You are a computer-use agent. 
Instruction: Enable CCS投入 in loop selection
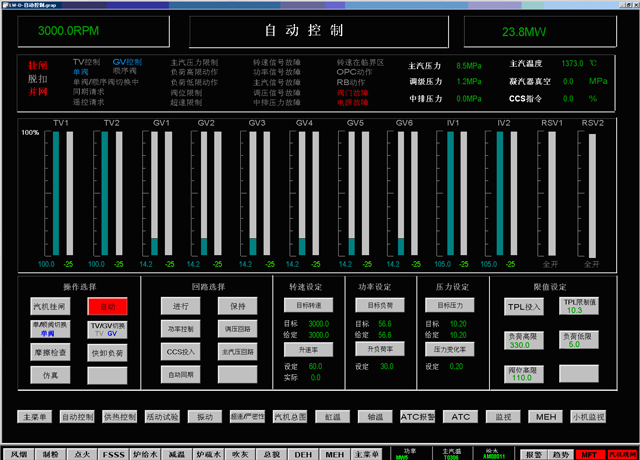(x=181, y=352)
